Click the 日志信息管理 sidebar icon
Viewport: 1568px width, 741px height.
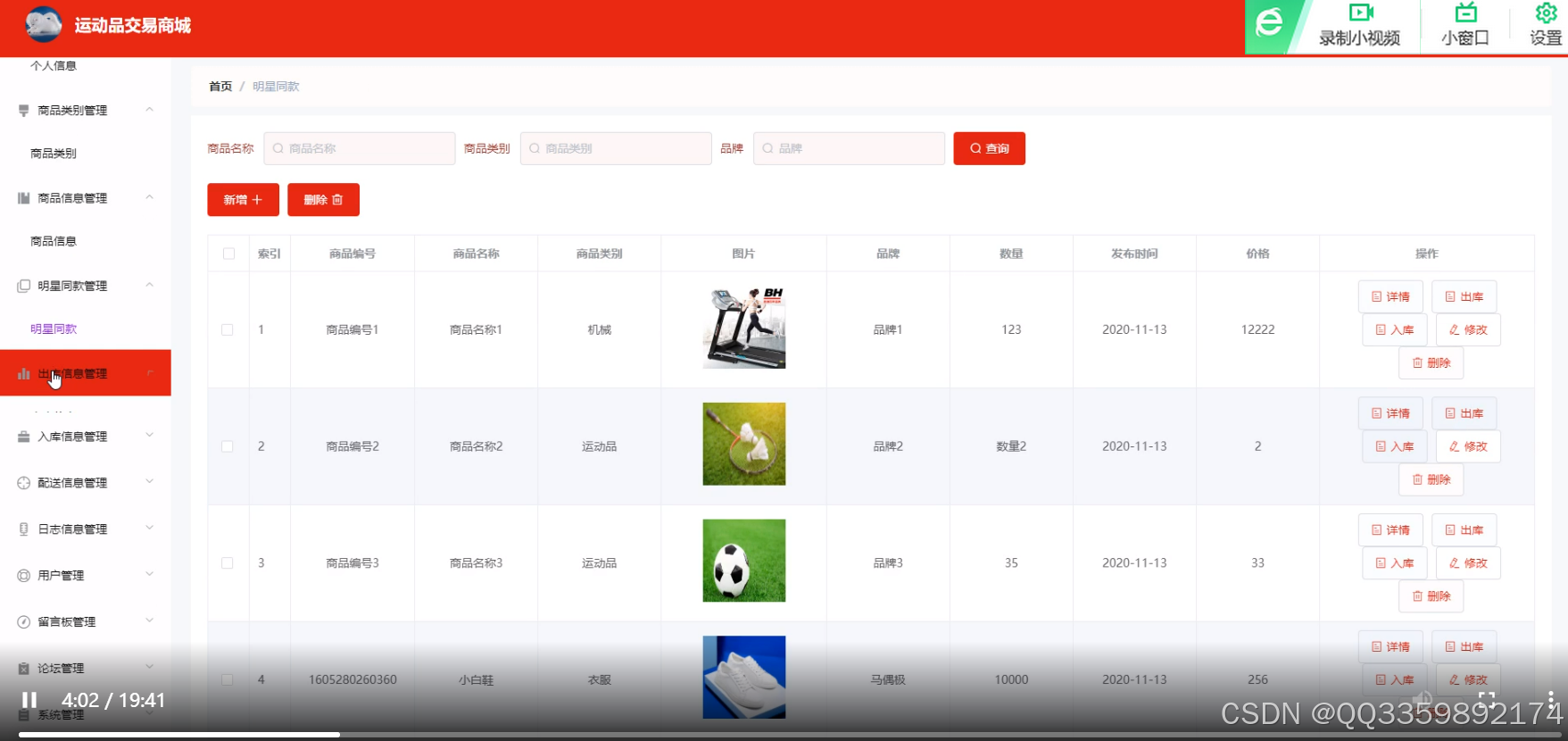click(x=24, y=529)
